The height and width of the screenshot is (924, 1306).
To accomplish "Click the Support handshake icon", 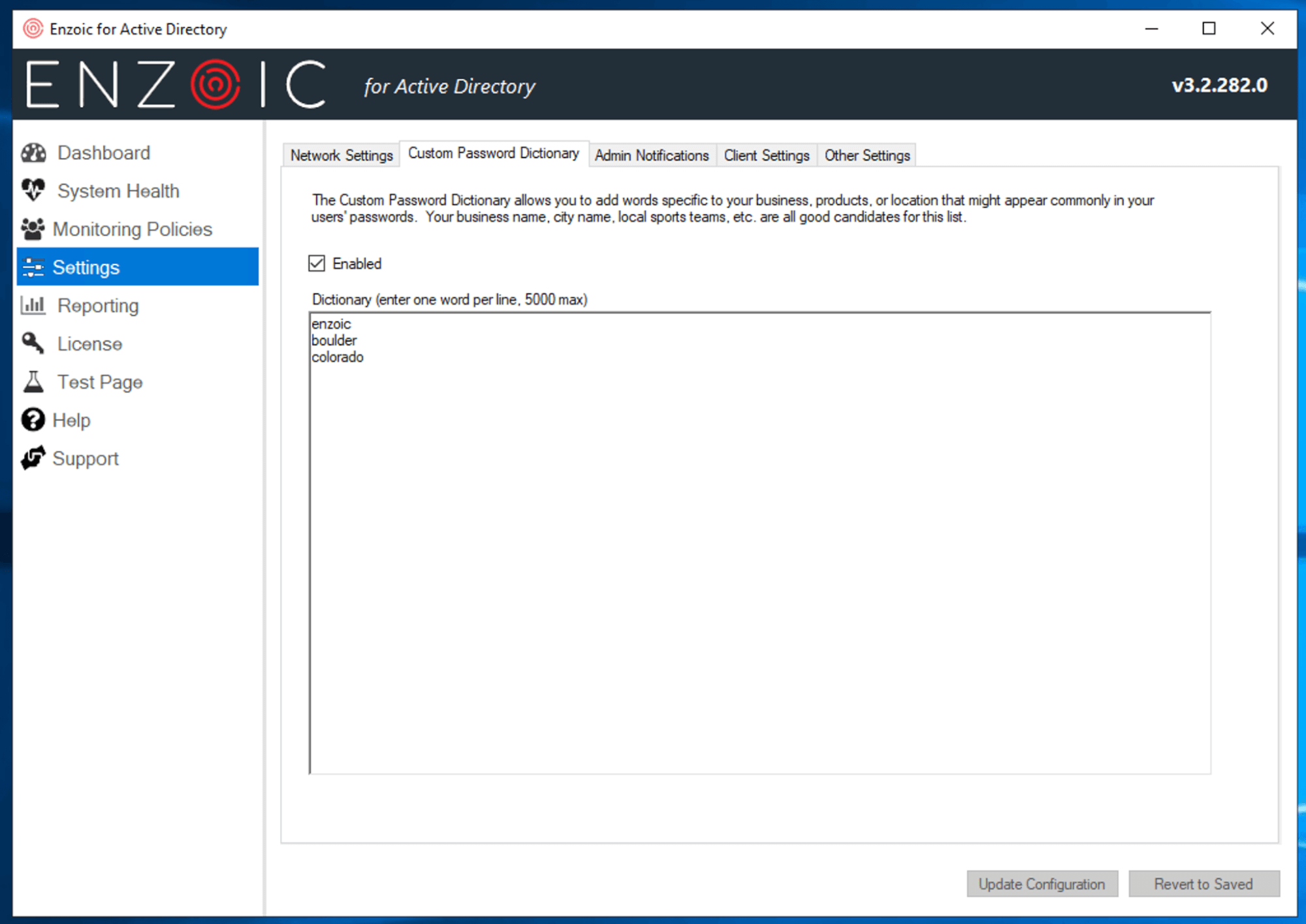I will pyautogui.click(x=33, y=458).
